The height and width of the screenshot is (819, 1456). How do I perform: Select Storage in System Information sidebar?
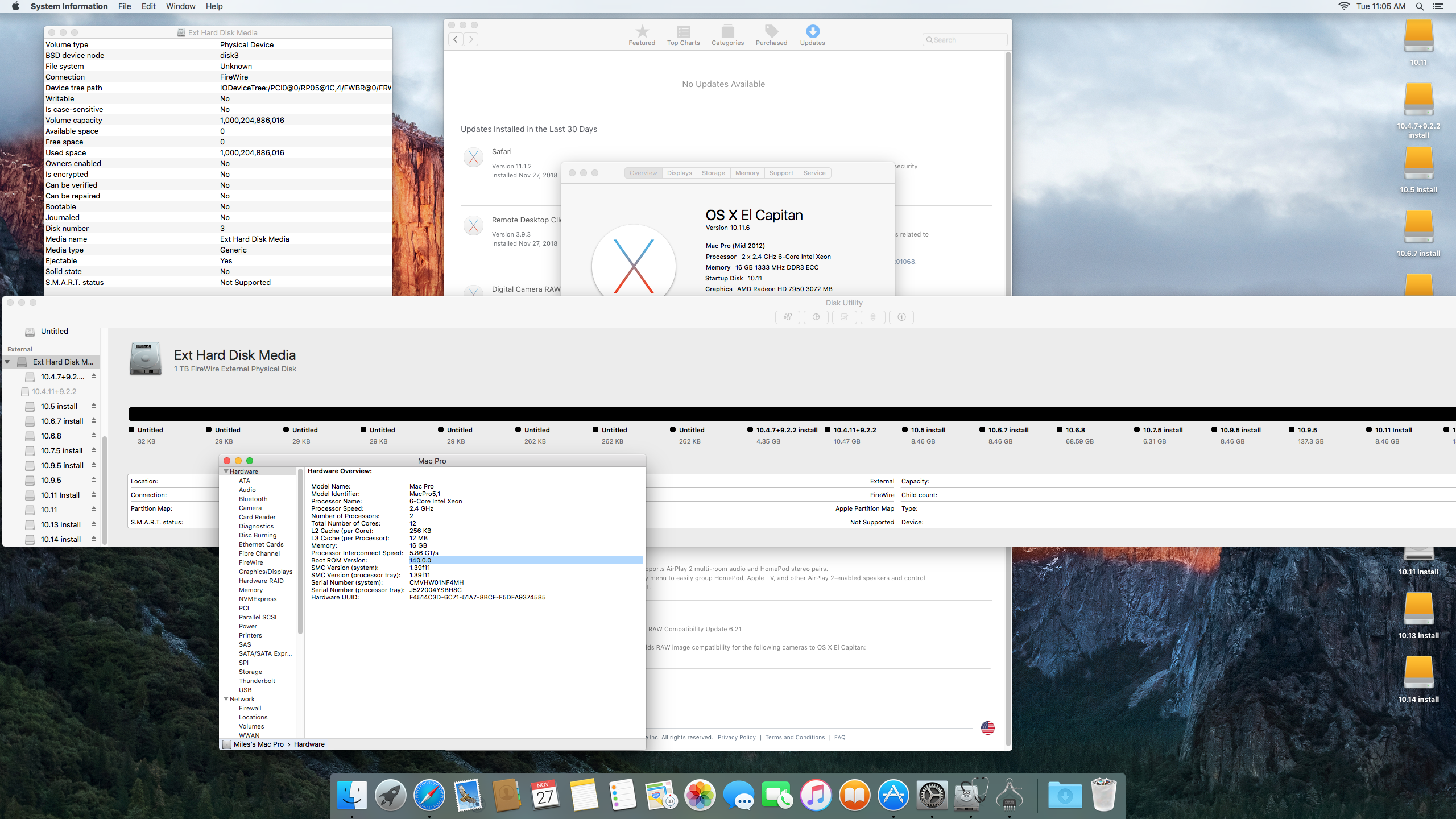tap(250, 672)
